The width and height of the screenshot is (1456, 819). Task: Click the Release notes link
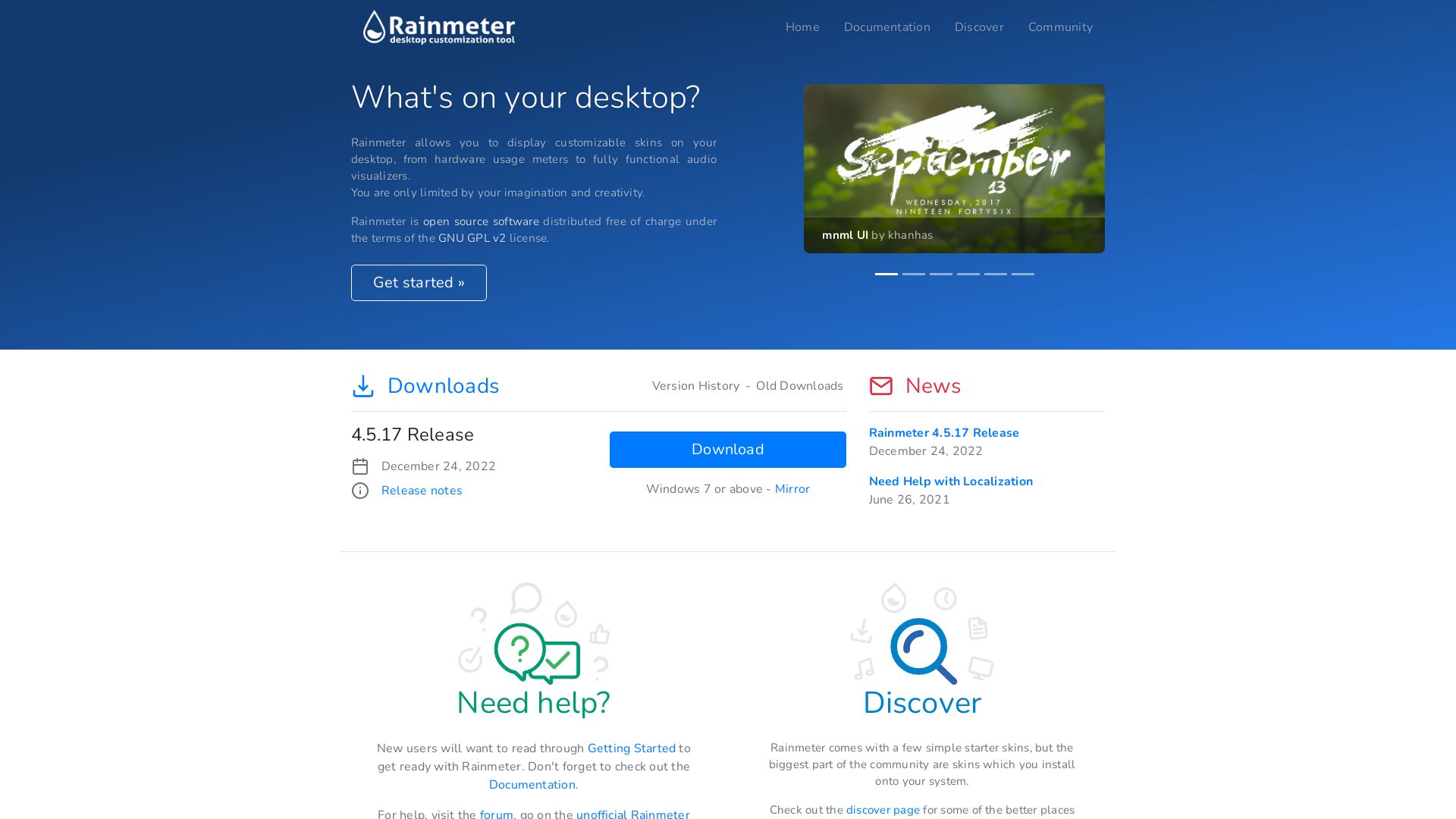coord(421,490)
